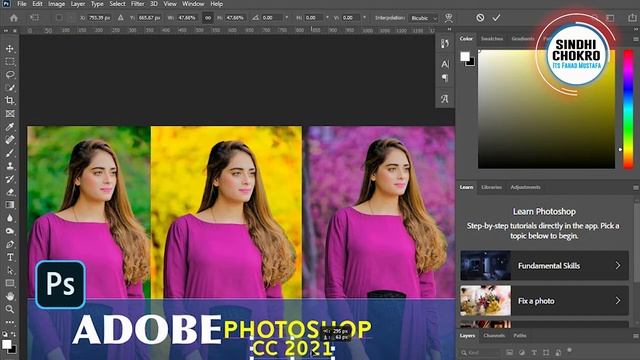Viewport: 640px width, 360px height.
Task: Select the Rectangle shape tool
Action: (x=10, y=283)
